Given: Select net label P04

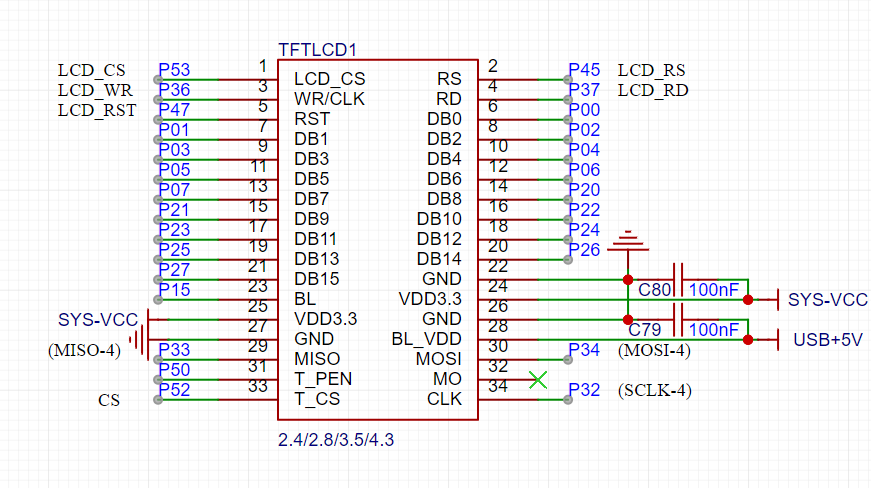Looking at the screenshot, I should [584, 150].
